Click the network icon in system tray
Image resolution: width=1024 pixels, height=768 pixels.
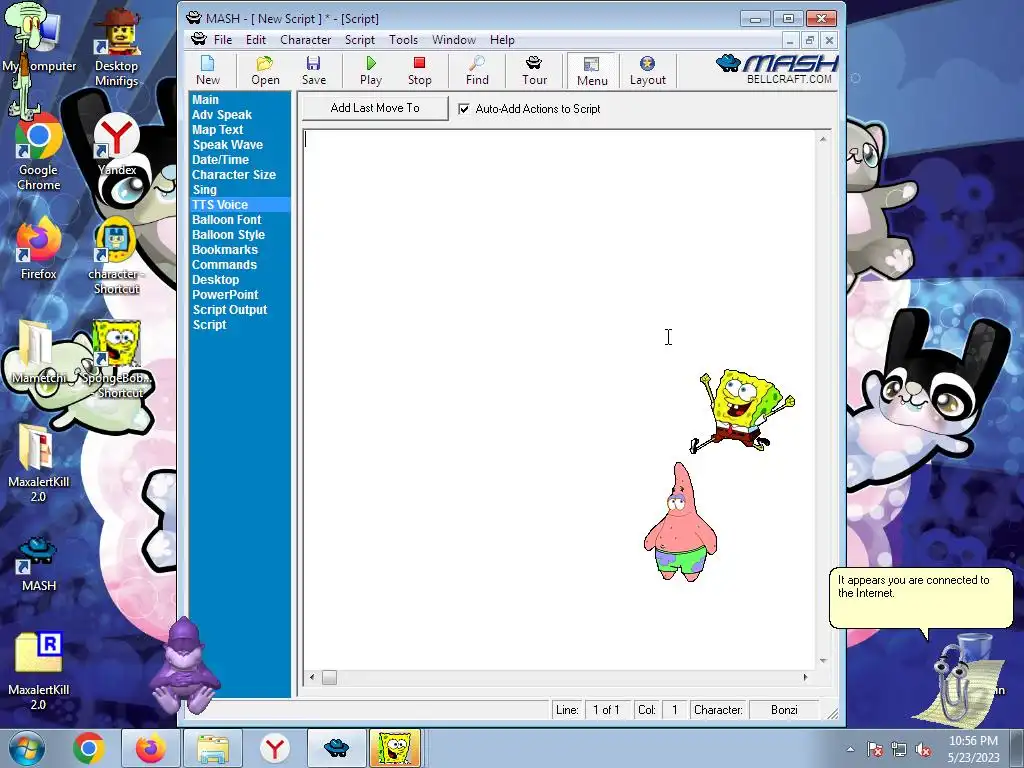(899, 750)
